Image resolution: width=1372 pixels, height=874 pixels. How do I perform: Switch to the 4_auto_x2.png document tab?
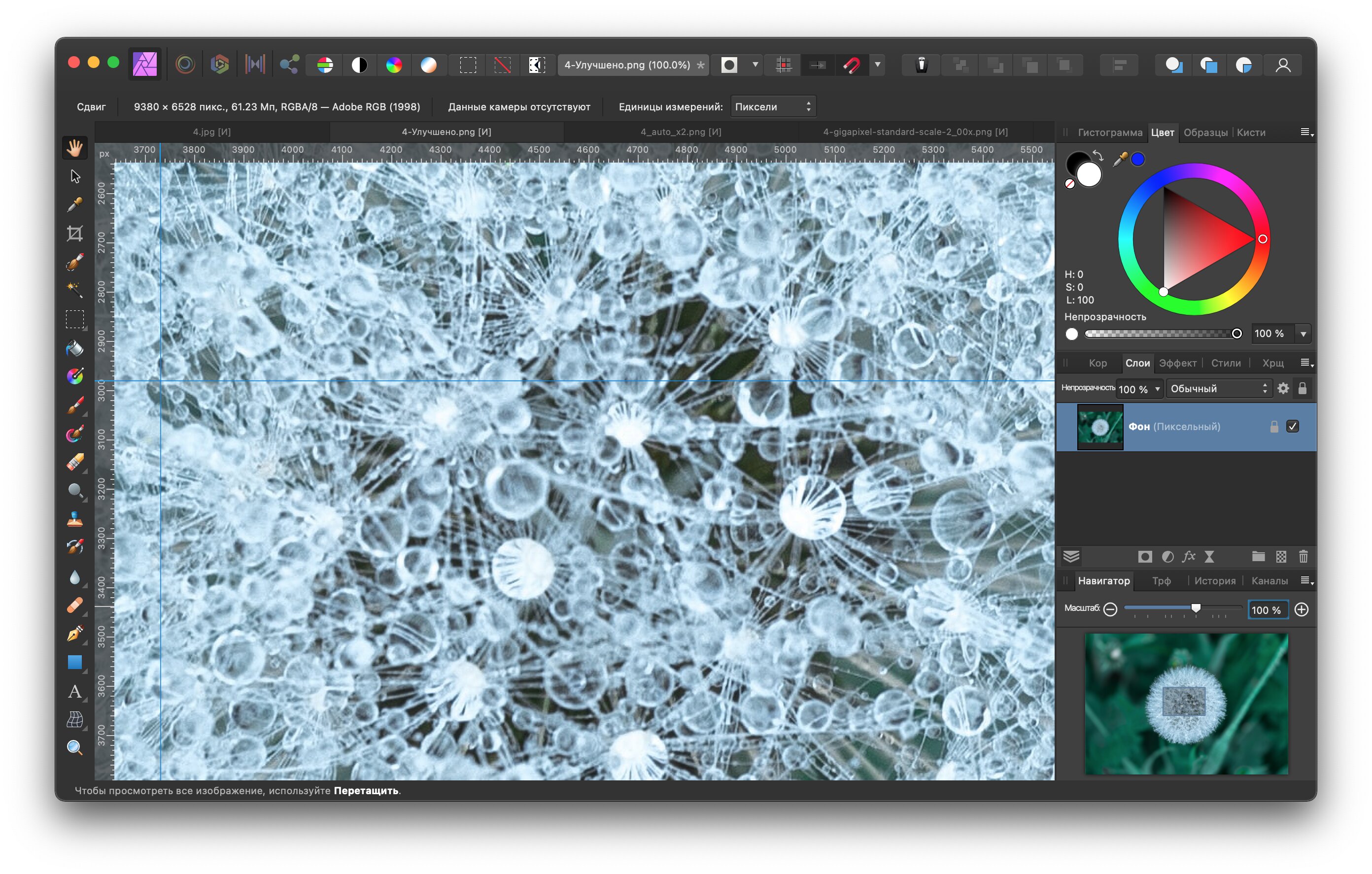[681, 132]
